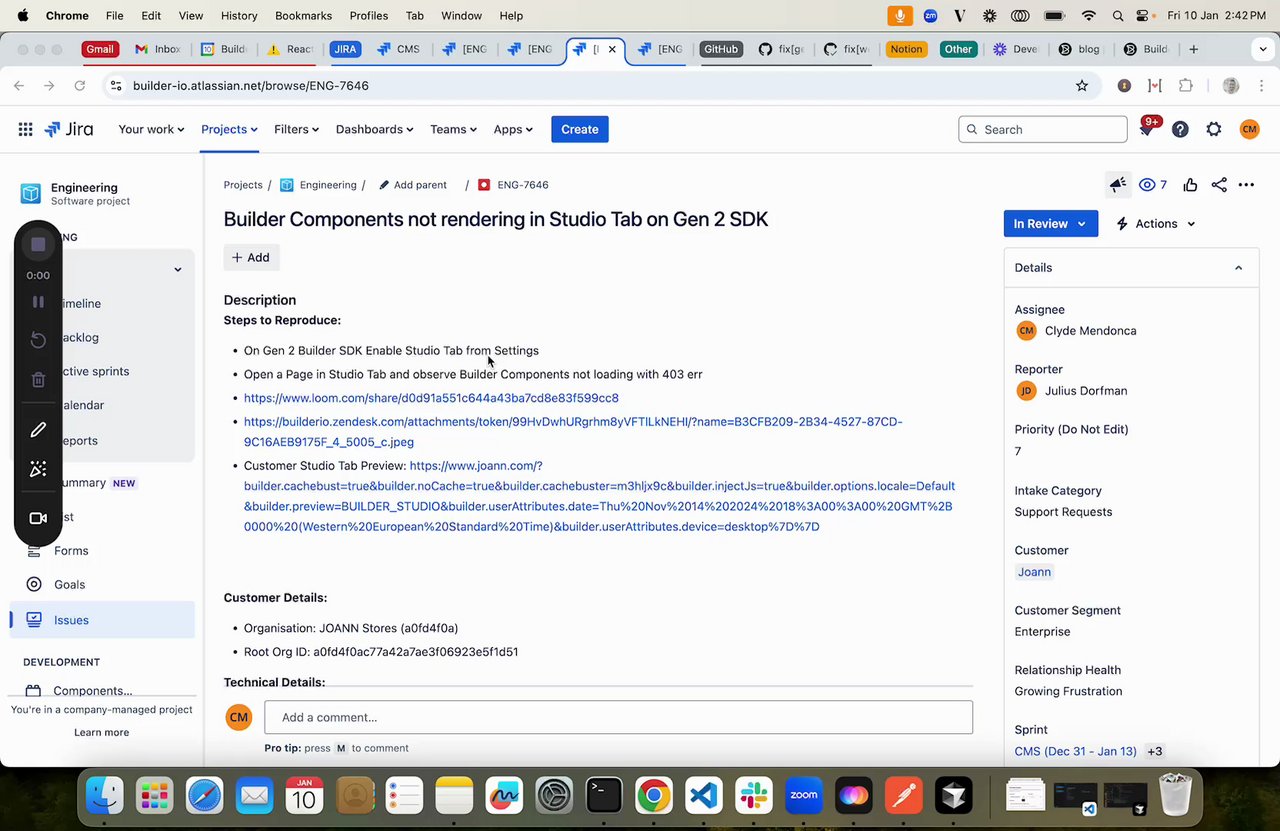Open the Filters dropdown menu
This screenshot has width=1280, height=831.
[x=296, y=129]
